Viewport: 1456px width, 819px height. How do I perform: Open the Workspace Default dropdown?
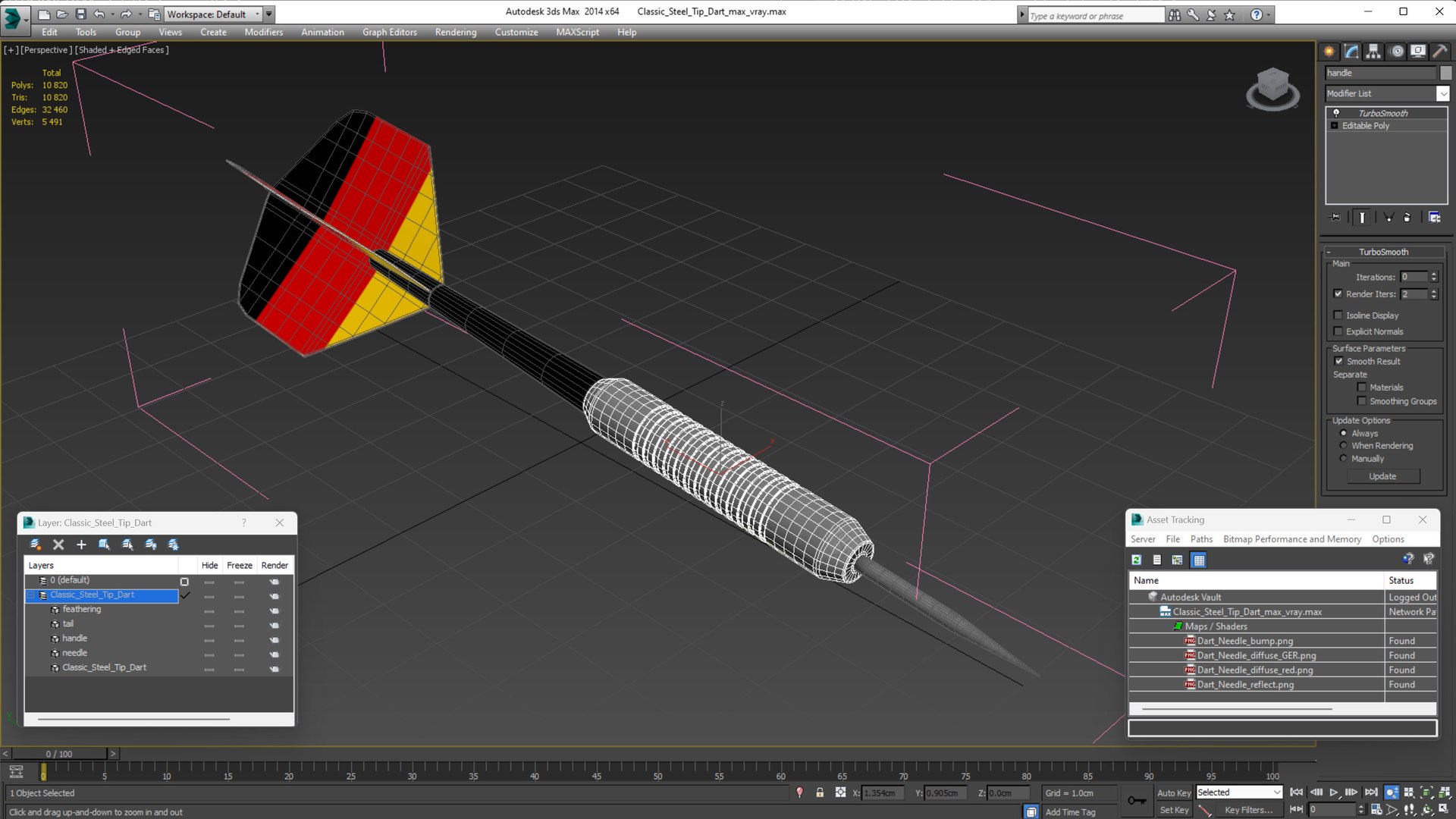[213, 14]
